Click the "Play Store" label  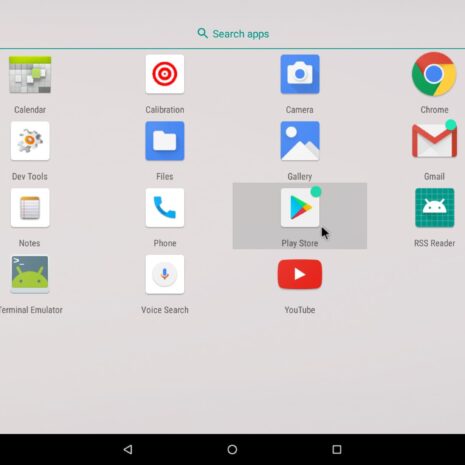tap(300, 243)
